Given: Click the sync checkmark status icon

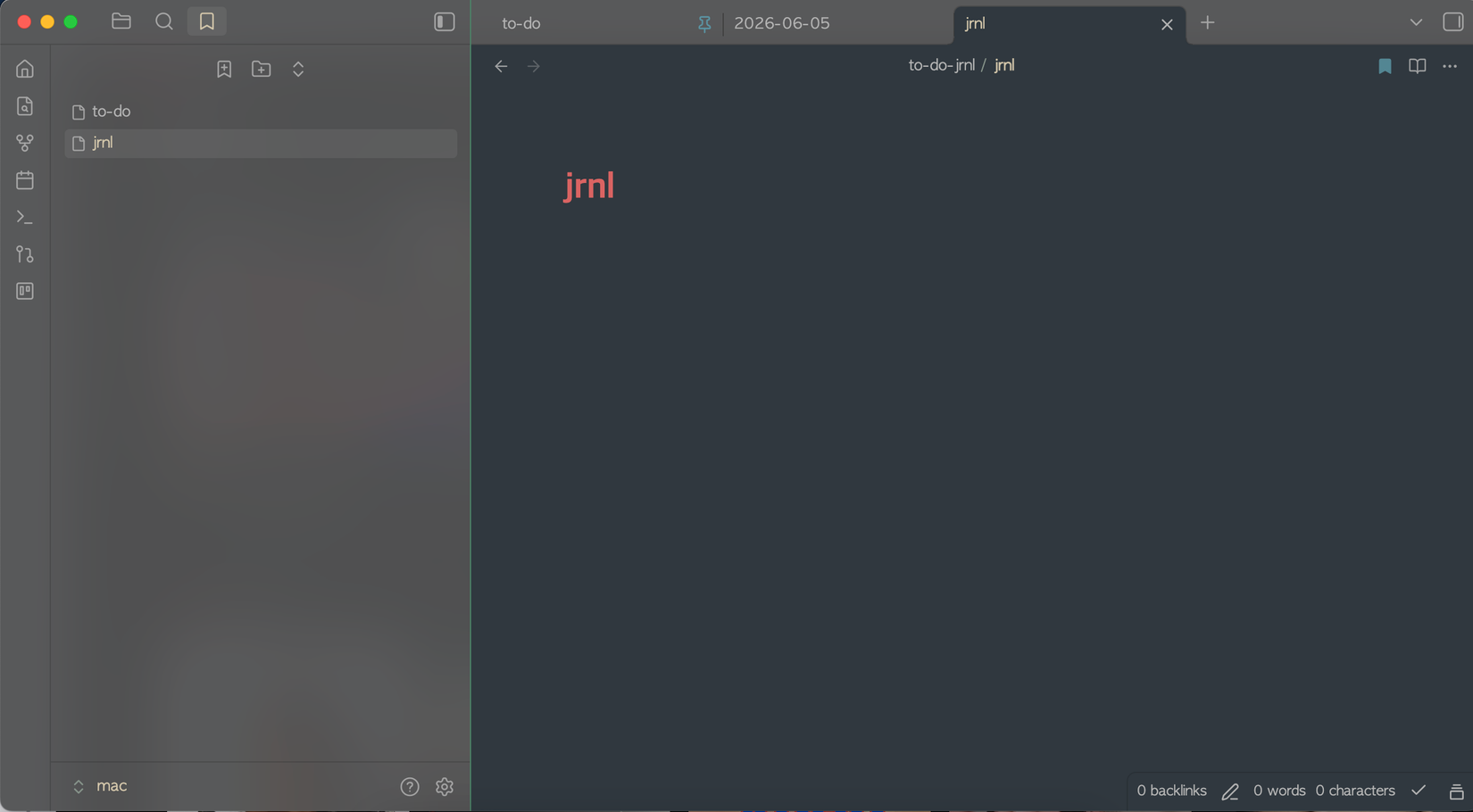Looking at the screenshot, I should [x=1419, y=791].
